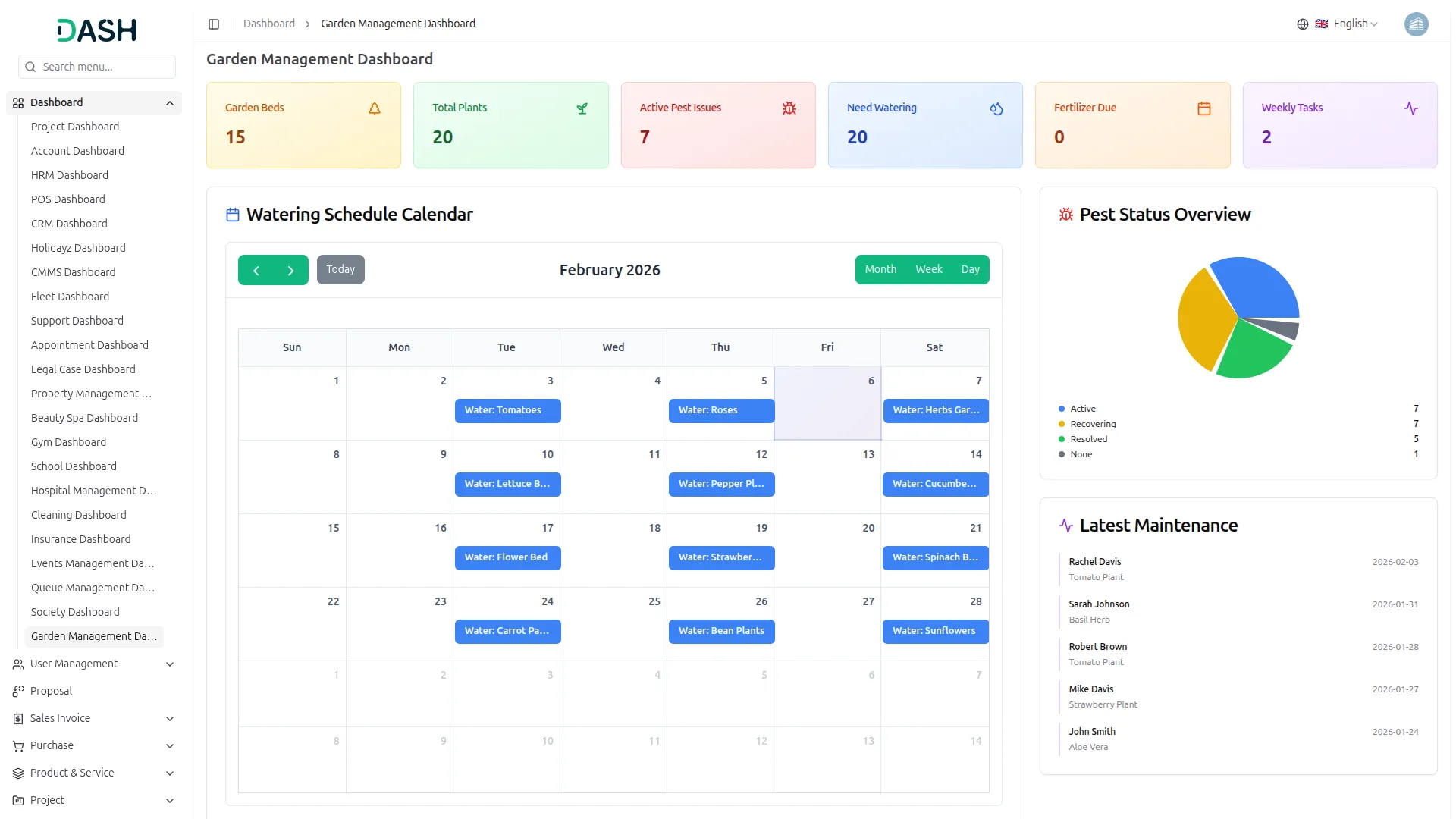The image size is (1456, 819).
Task: Go to previous month arrow
Action: coord(256,271)
